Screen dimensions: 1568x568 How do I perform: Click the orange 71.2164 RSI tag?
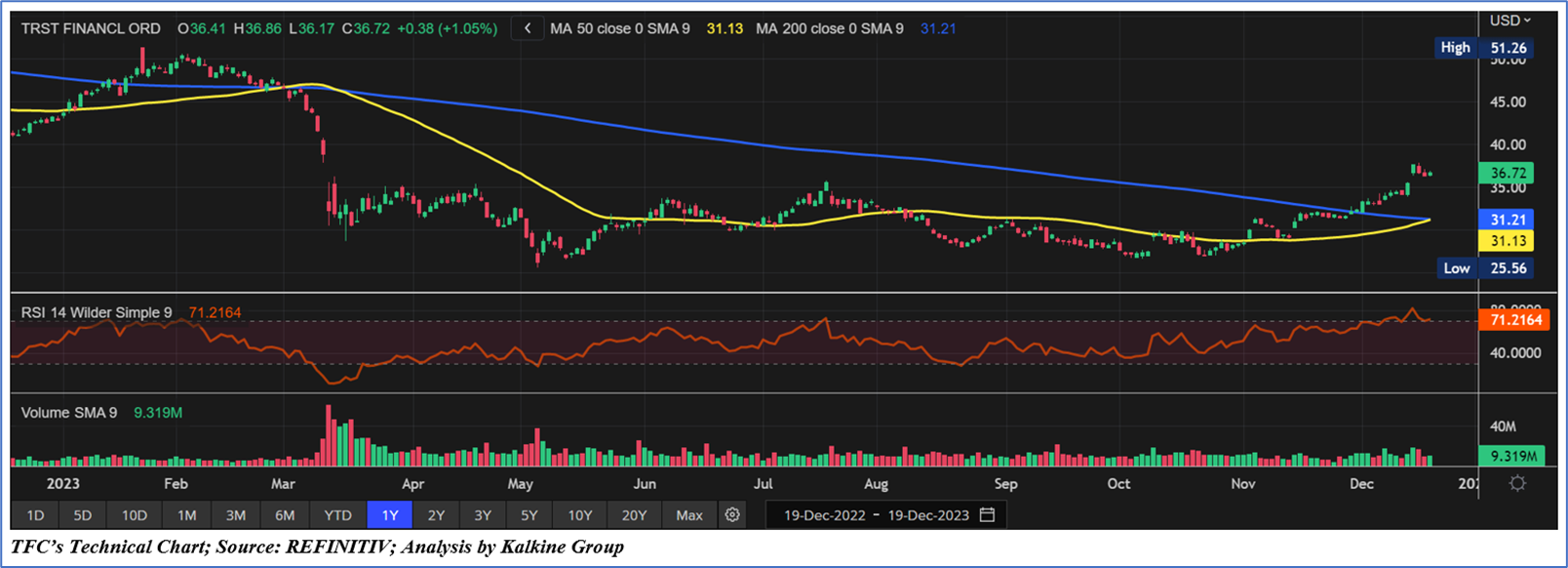click(1513, 319)
